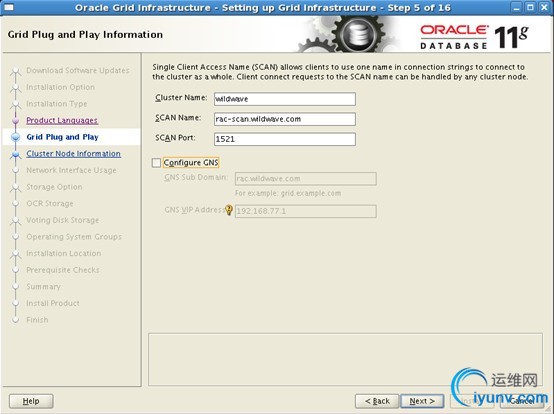Screen dimensions: 554x414
Task: Click the Install Product step
Action: 53,303
